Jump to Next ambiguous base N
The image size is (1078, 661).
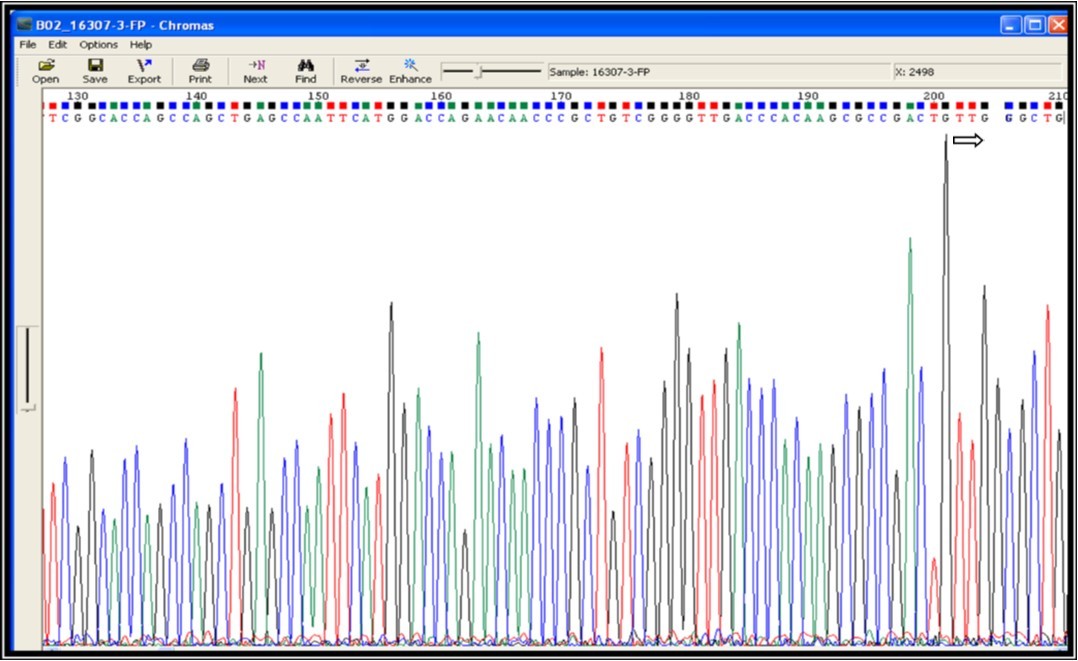[254, 70]
